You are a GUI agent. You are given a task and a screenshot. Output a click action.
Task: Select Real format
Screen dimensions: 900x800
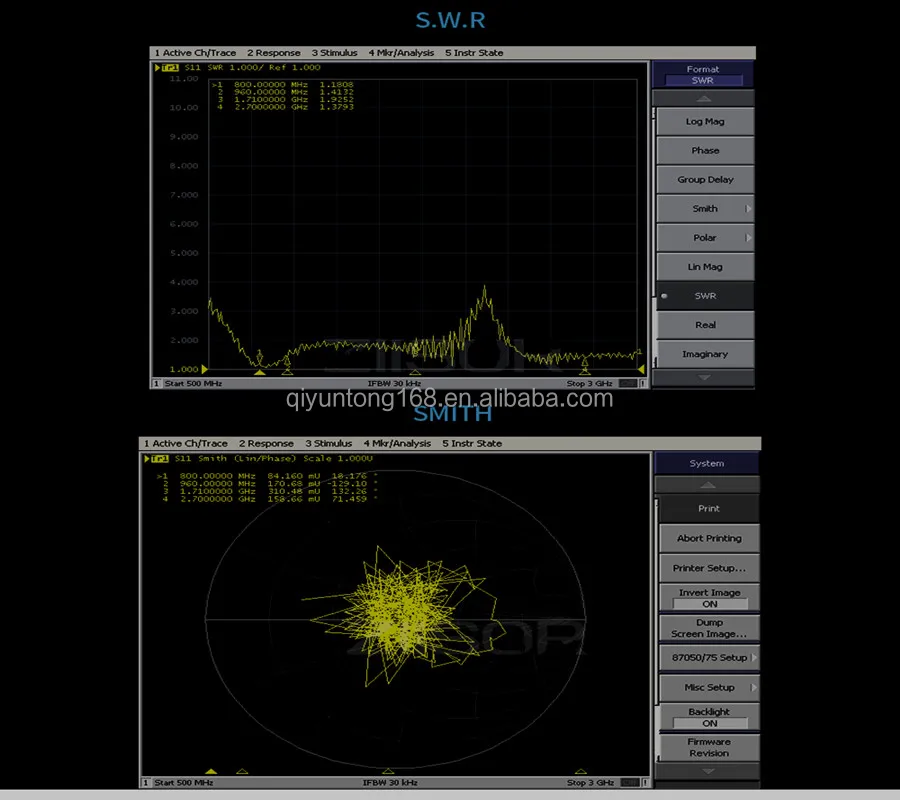705,325
